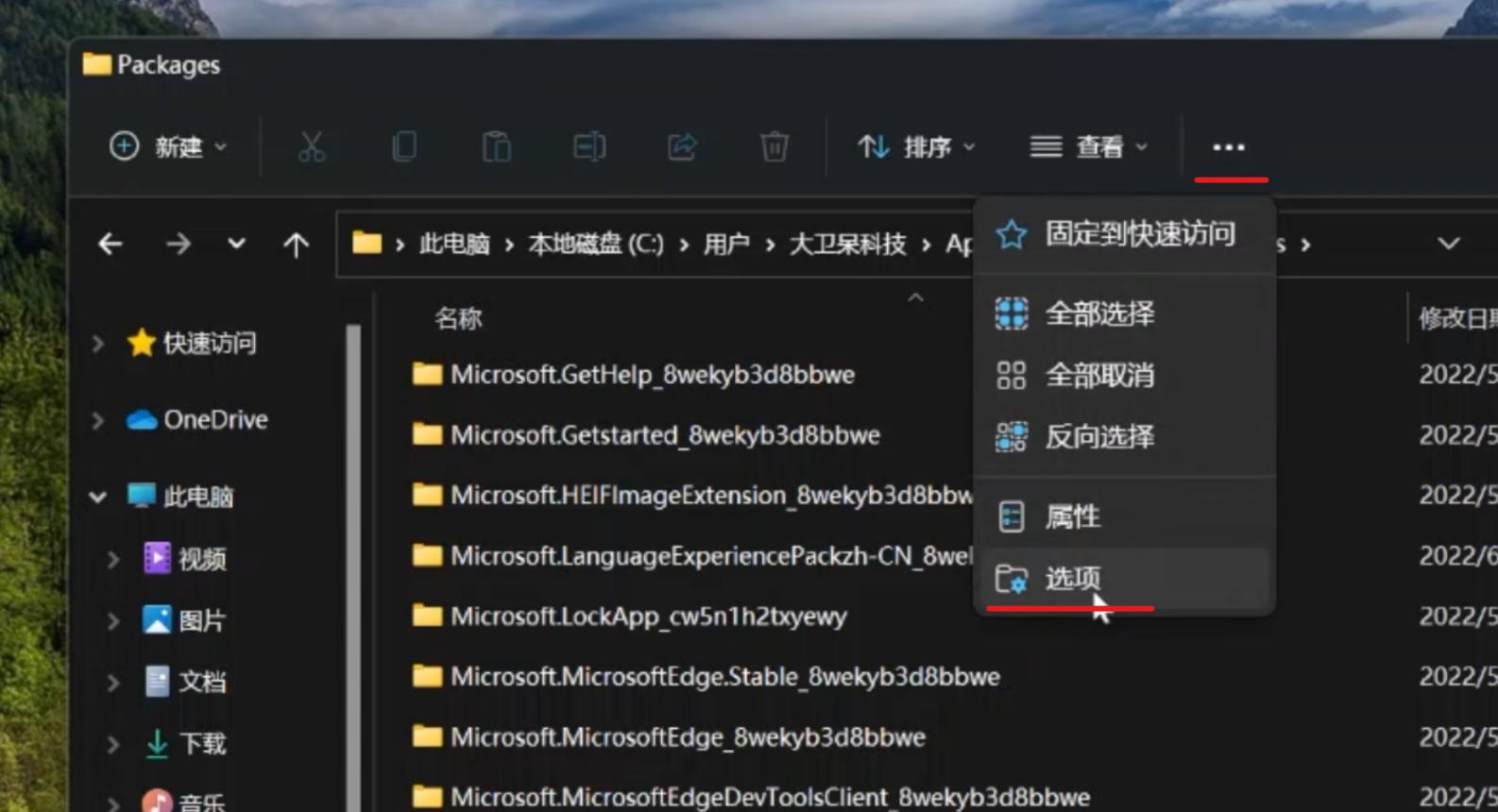The width and height of the screenshot is (1498, 812).
Task: Expand 下载 tree node chevron
Action: [113, 744]
